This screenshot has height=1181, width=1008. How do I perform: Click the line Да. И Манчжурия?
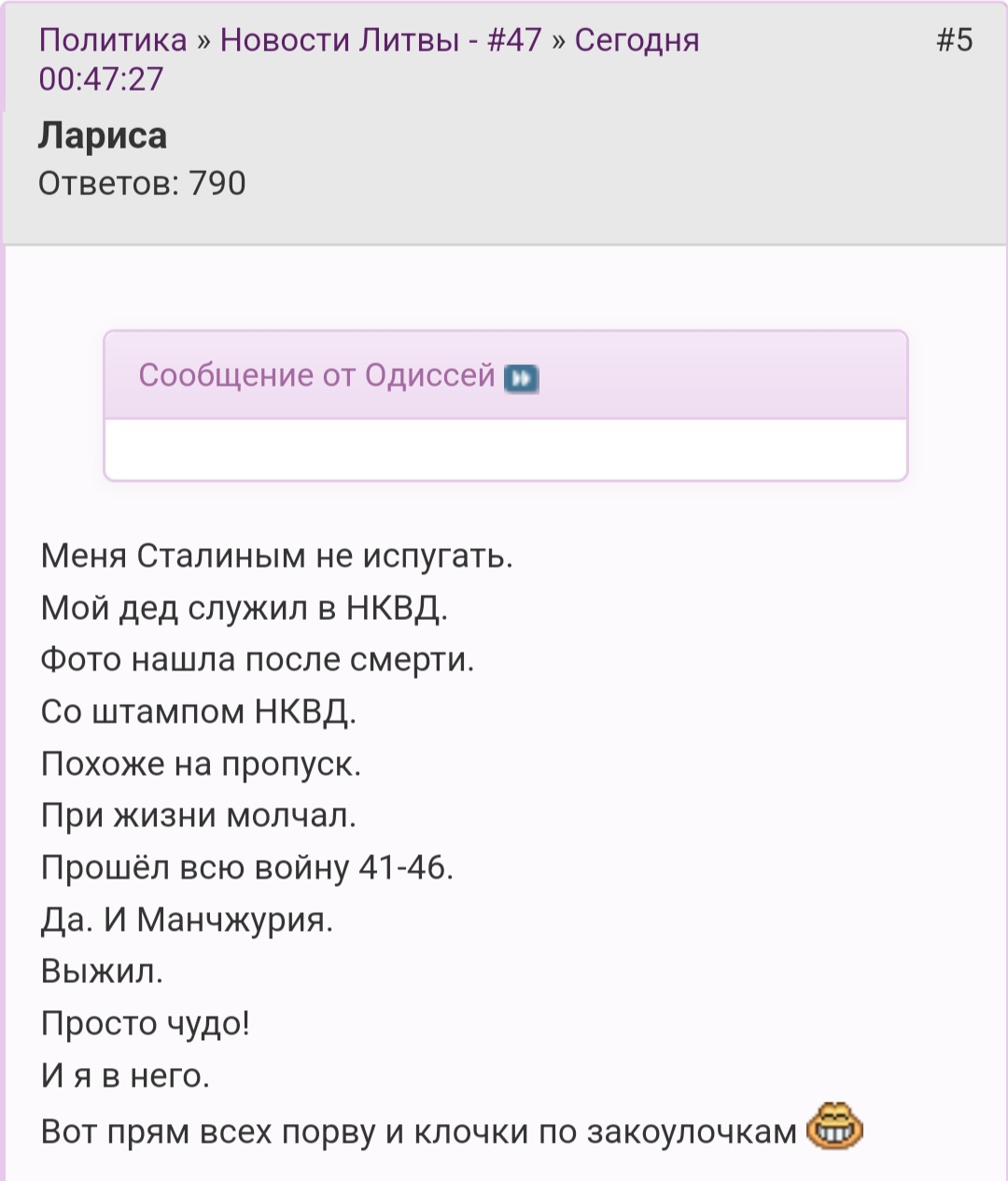(187, 921)
